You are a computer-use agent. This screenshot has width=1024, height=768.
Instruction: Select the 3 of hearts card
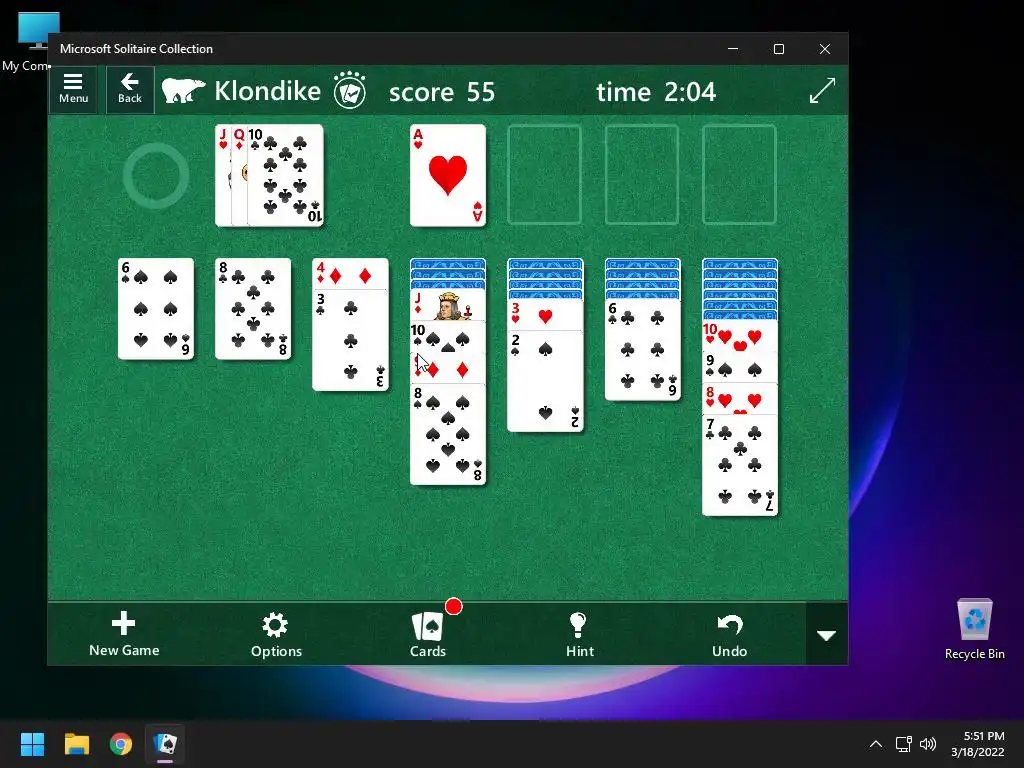(545, 315)
